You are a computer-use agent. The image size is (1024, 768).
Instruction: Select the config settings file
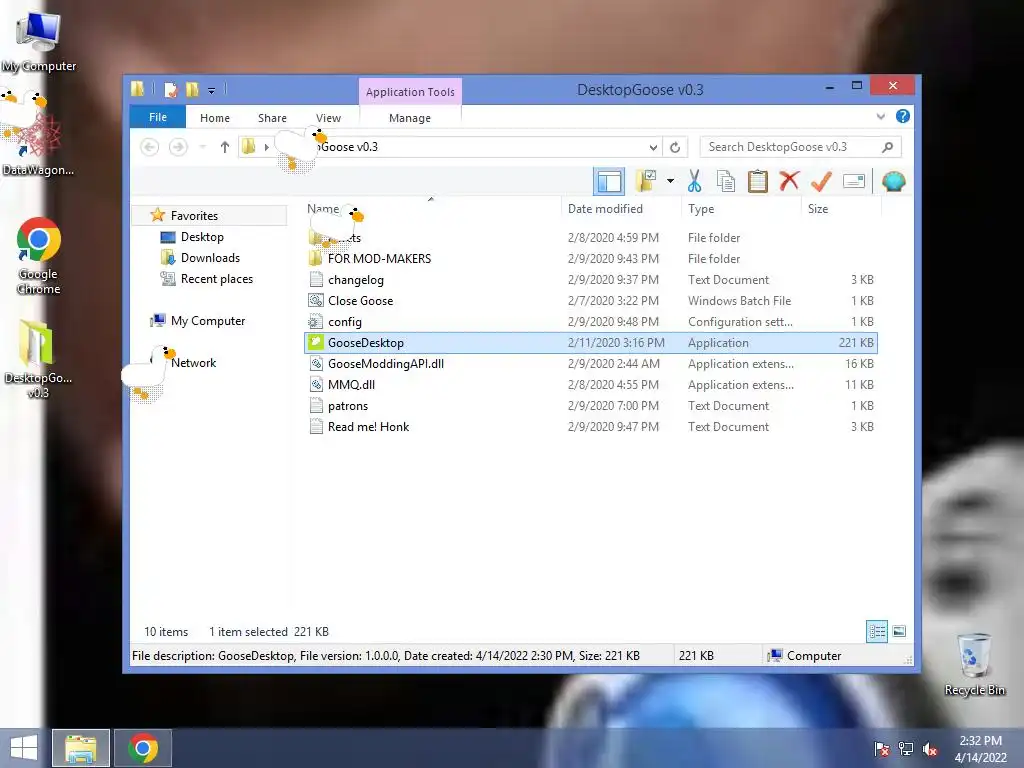click(x=344, y=322)
